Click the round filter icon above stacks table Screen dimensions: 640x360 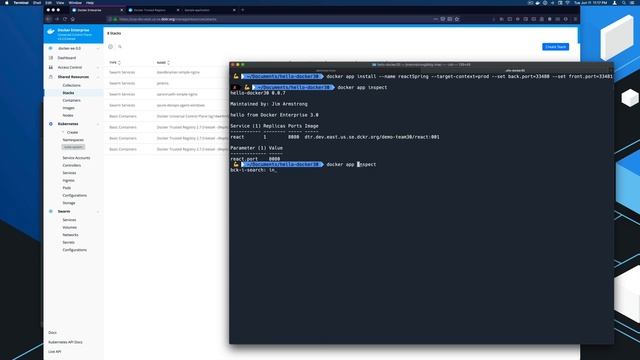tap(111, 47)
